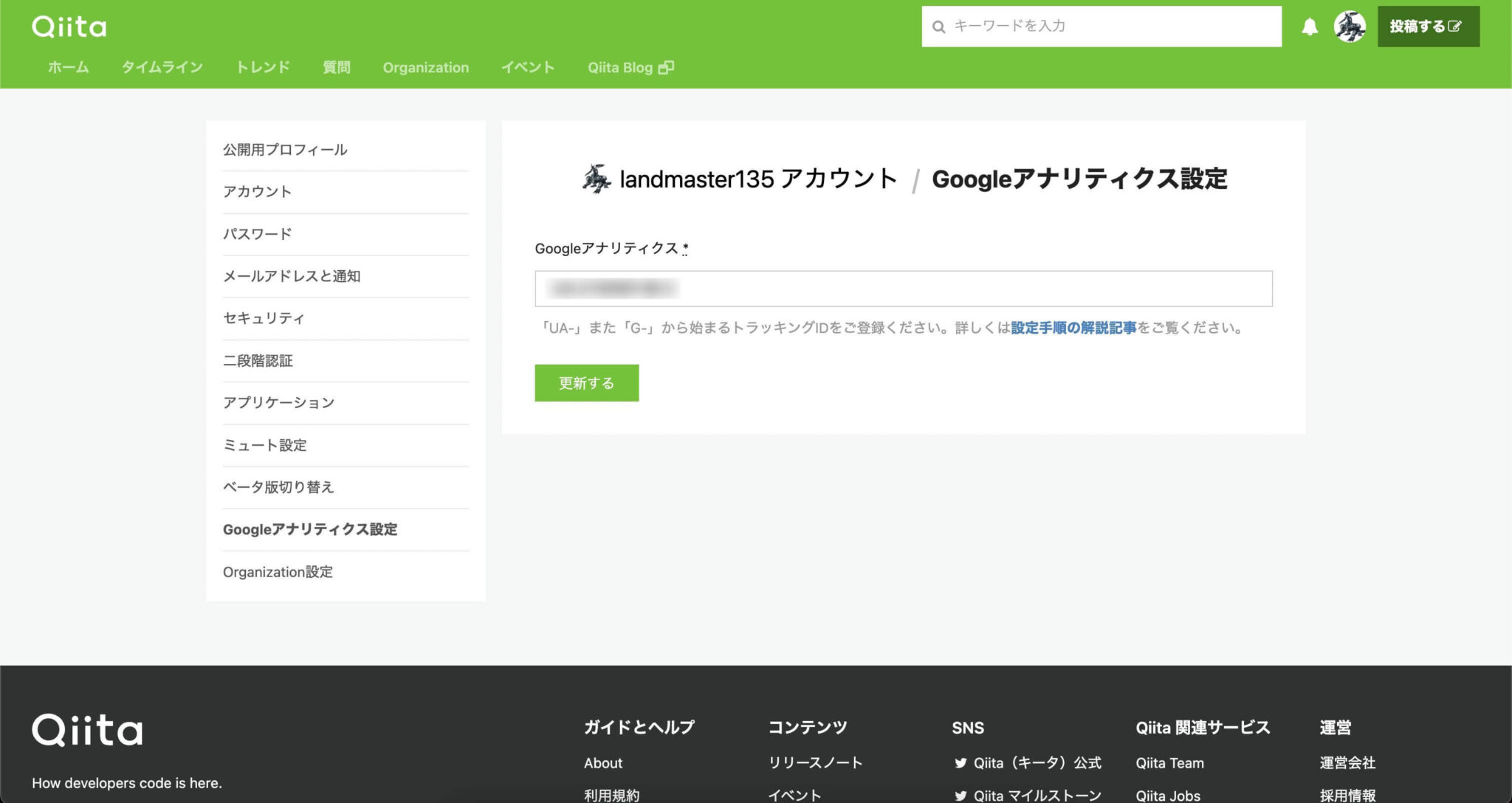Click the Google Analytics tracking ID input field
The width and height of the screenshot is (1512, 803).
tap(904, 288)
